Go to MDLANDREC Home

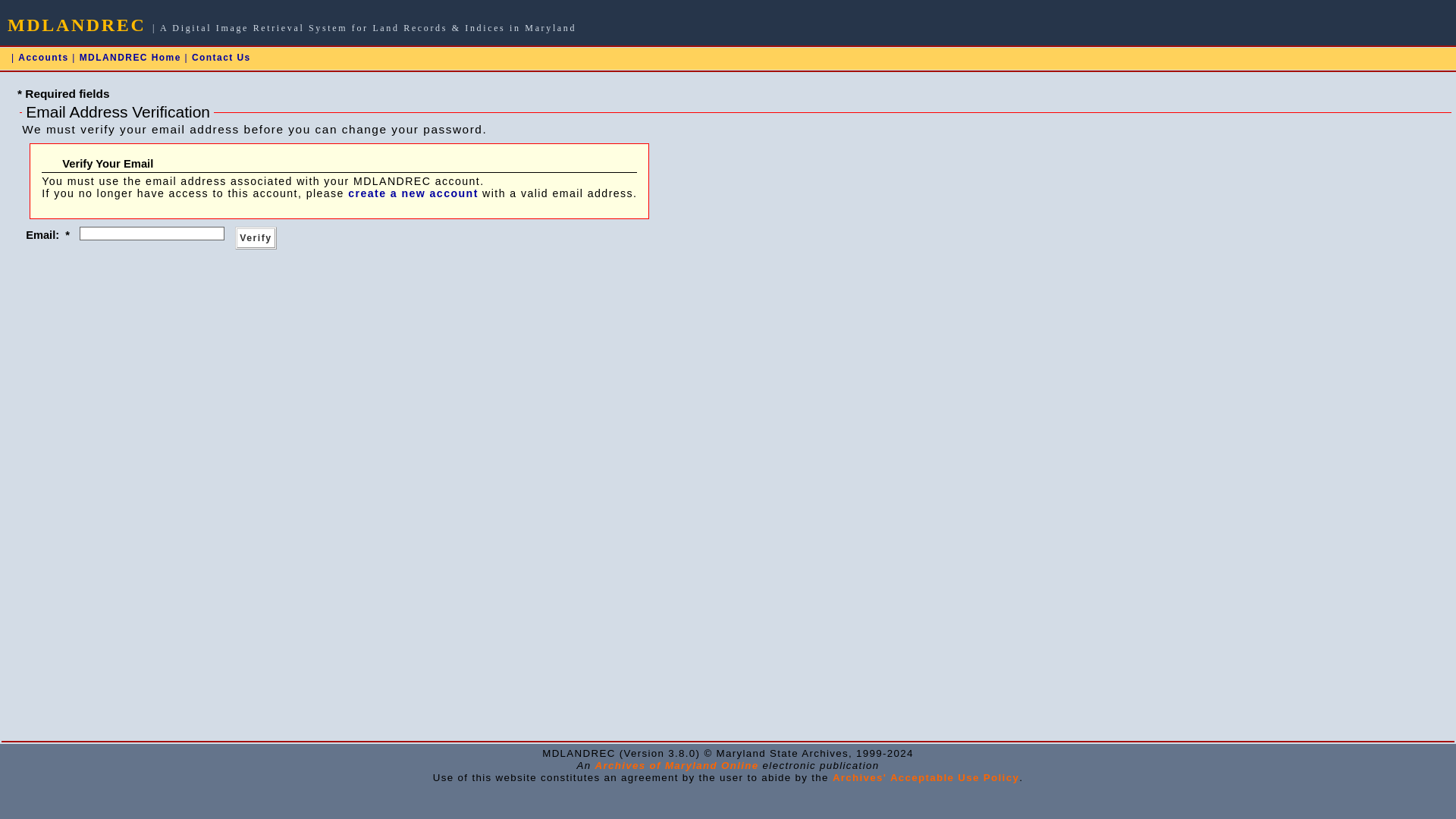(x=130, y=58)
